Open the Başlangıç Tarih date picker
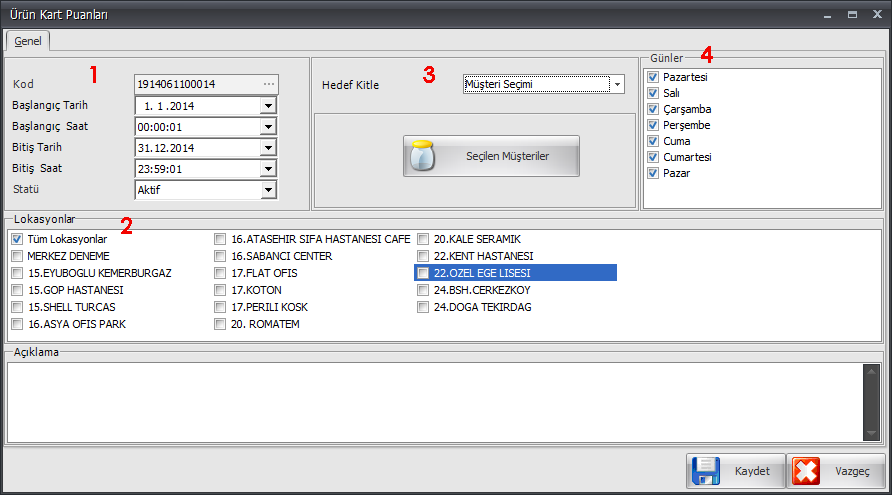Screen dimensions: 892x495 tap(268, 106)
